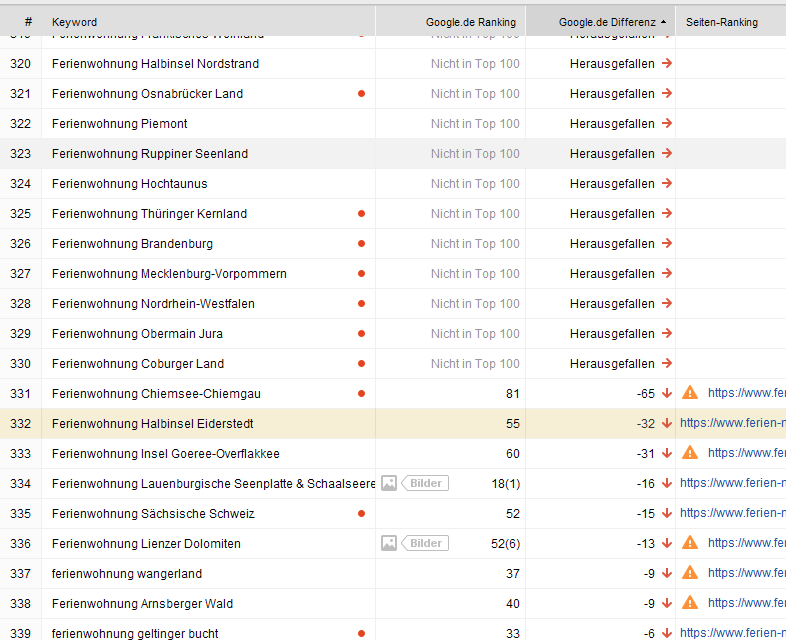Image resolution: width=786 pixels, height=640 pixels.
Task: Click red dot beside Osnabrücker Land keyword
Action: [x=361, y=93]
